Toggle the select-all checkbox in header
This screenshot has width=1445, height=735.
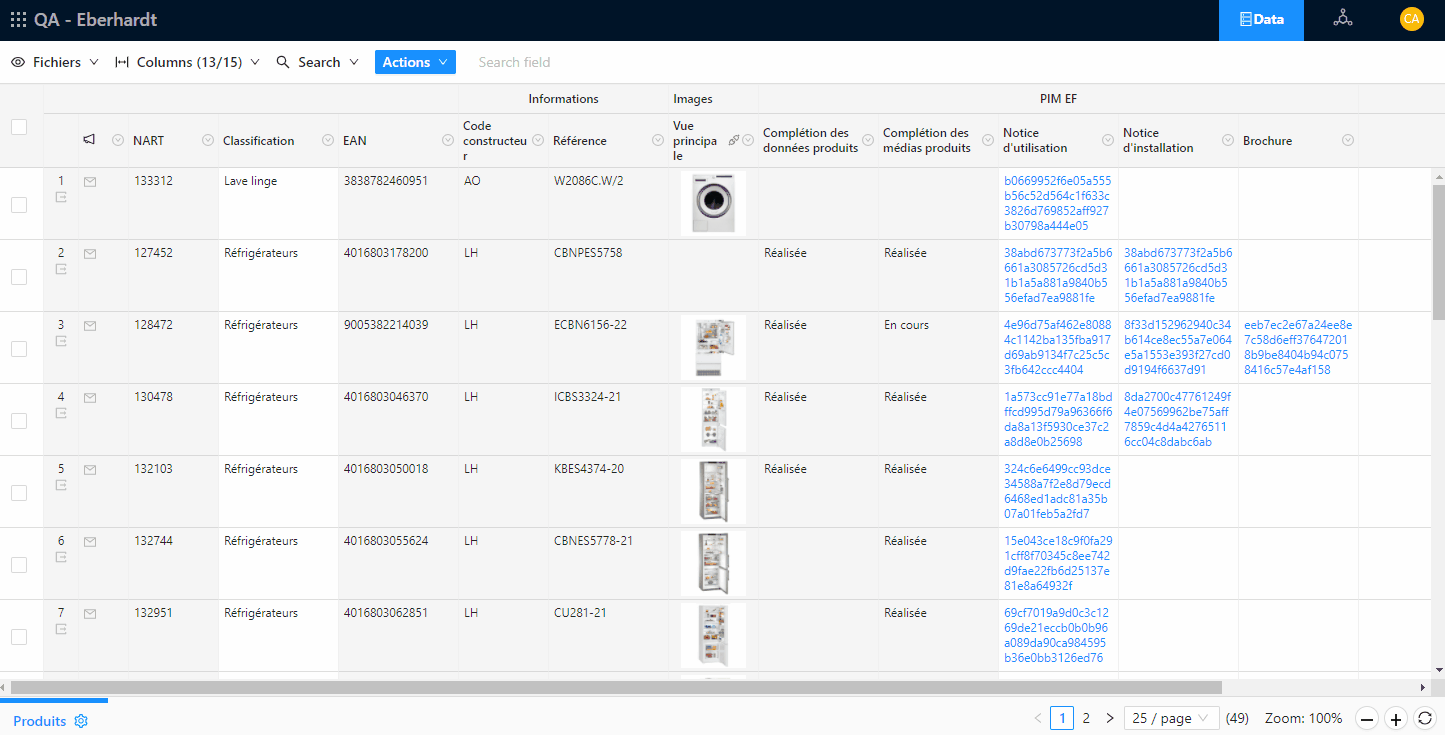[x=18, y=125]
